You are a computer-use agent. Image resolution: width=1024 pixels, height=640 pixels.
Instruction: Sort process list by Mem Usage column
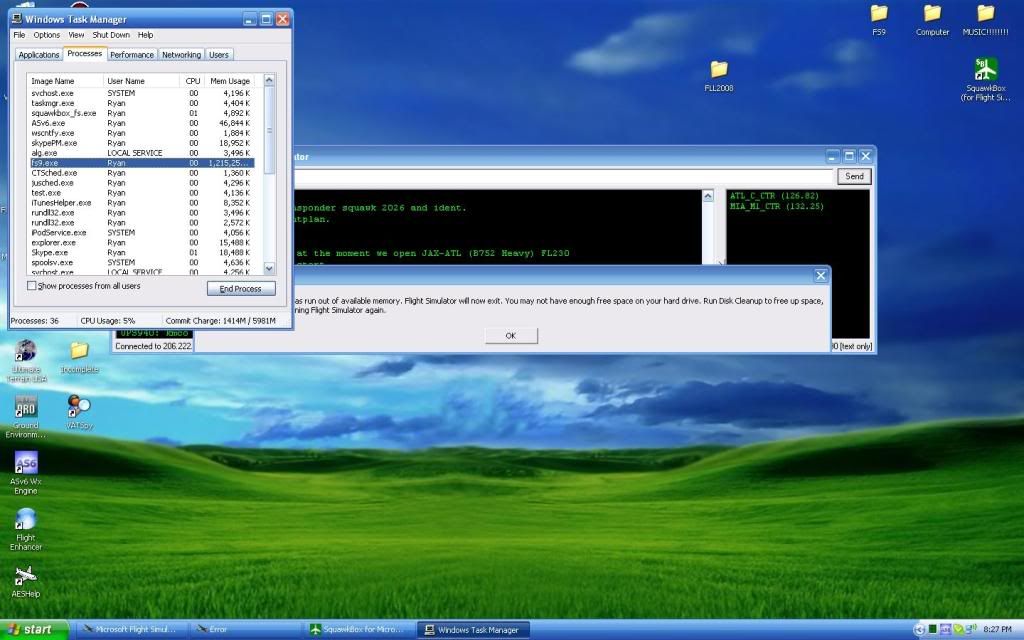pos(229,81)
